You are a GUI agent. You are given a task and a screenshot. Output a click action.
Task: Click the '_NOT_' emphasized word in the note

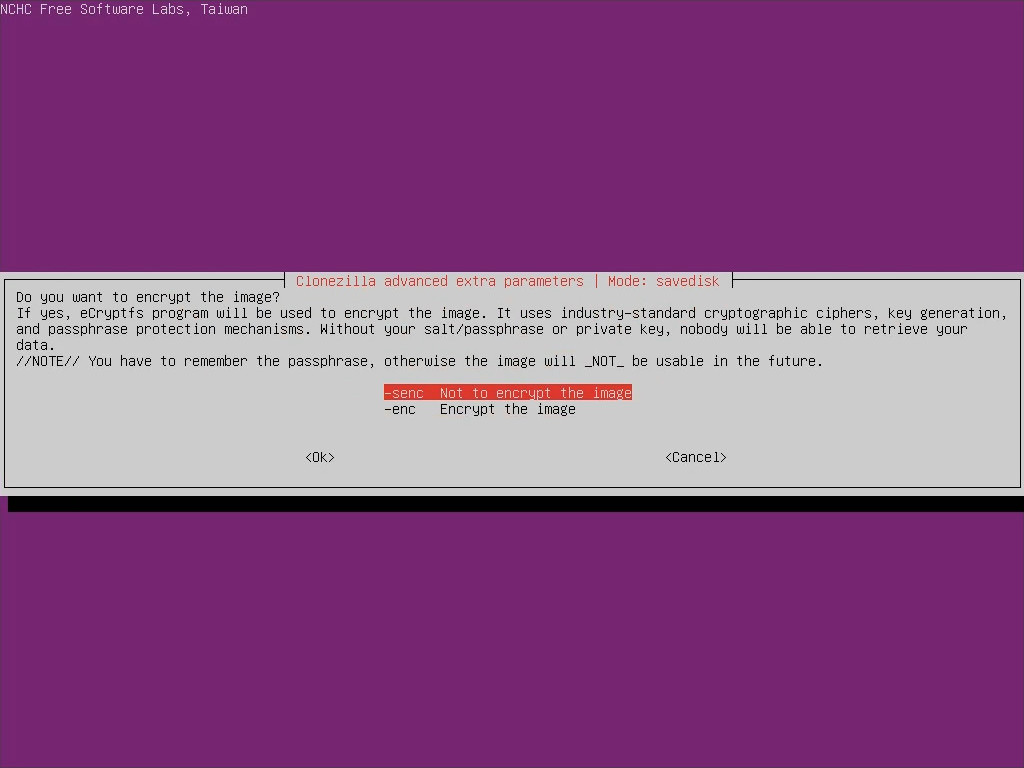tap(603, 361)
